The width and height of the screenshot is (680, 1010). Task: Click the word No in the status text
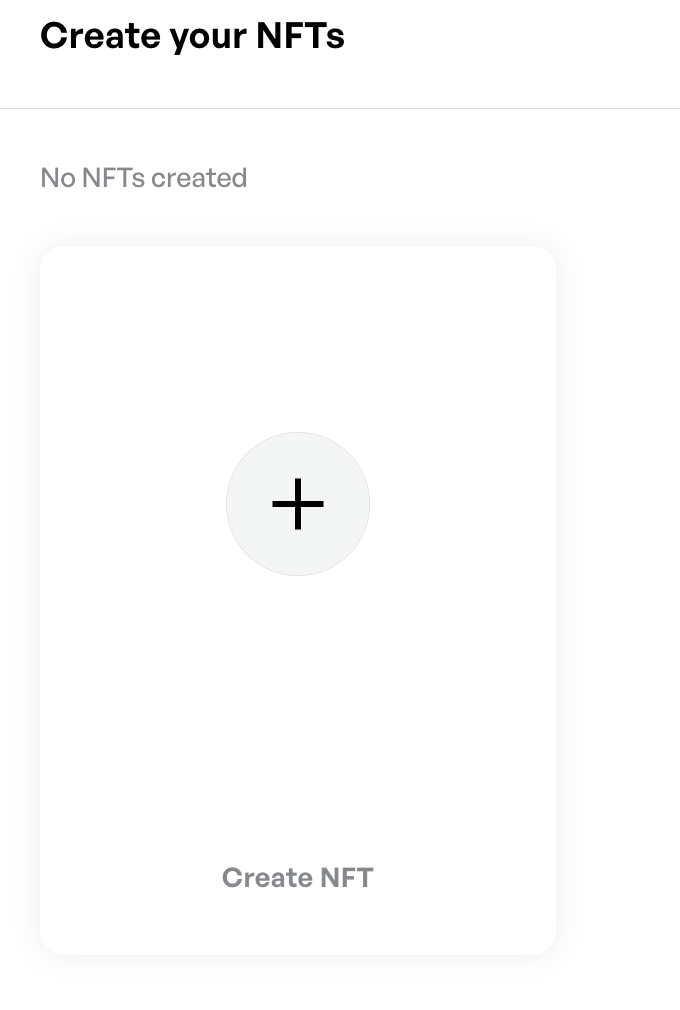pos(57,178)
